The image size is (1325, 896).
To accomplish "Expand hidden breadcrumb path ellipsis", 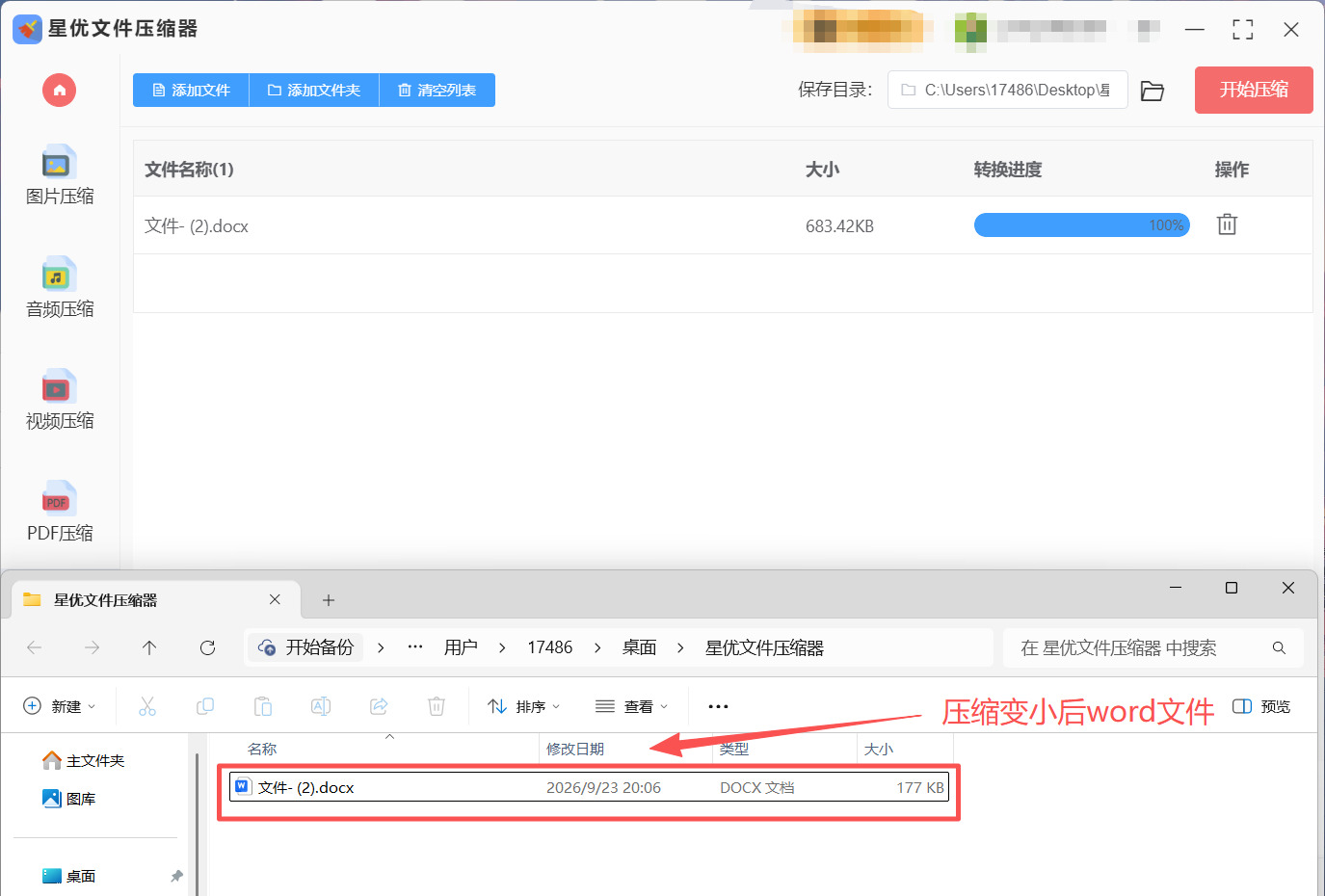I will pyautogui.click(x=415, y=647).
